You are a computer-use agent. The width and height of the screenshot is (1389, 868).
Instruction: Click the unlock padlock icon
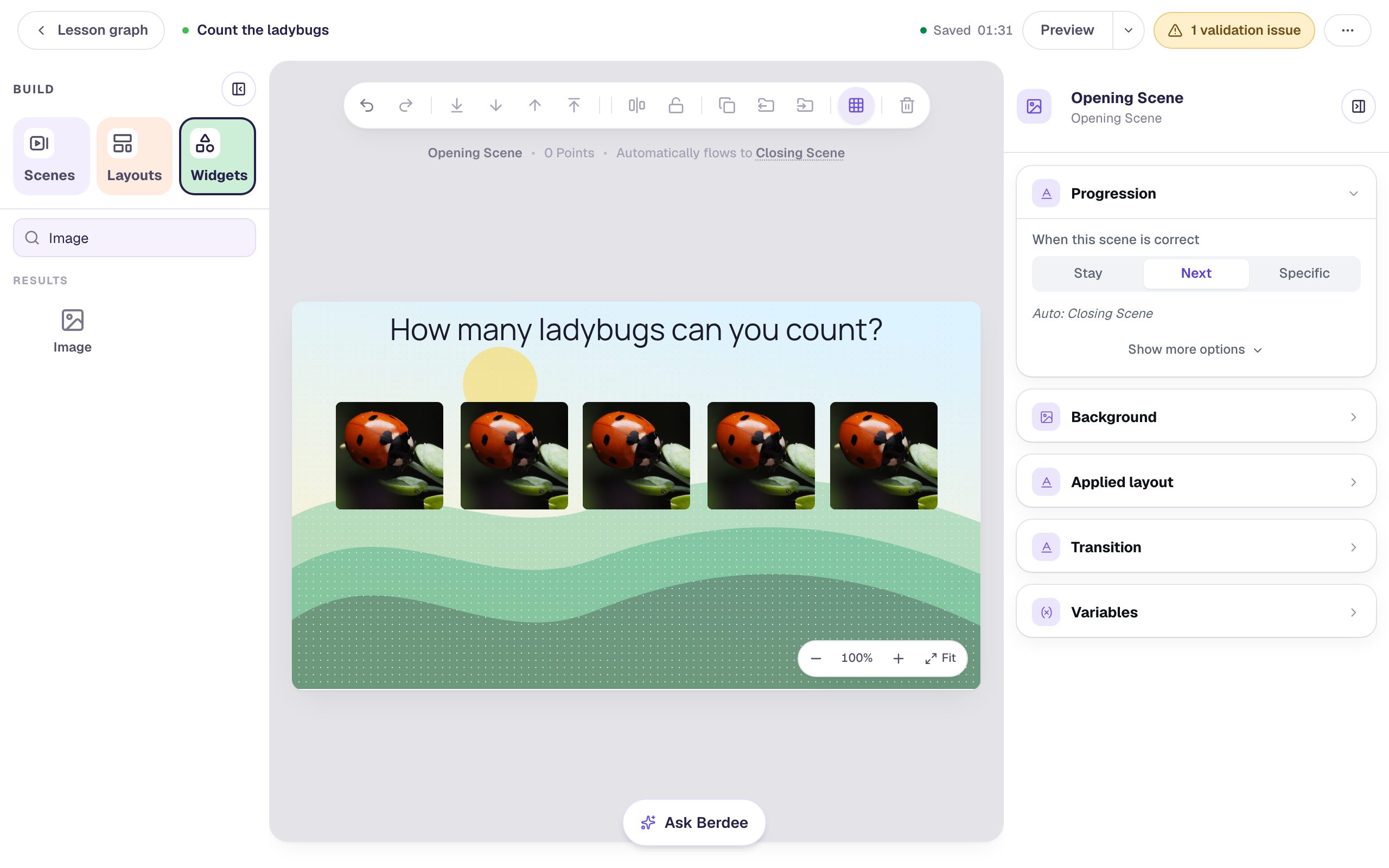[676, 106]
